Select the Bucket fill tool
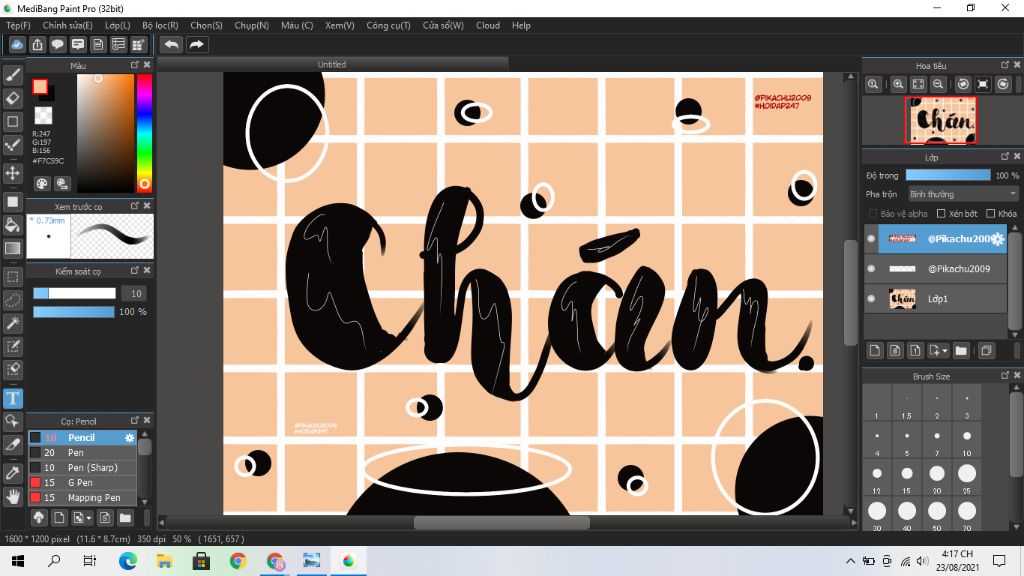The image size is (1024, 576). [x=12, y=225]
